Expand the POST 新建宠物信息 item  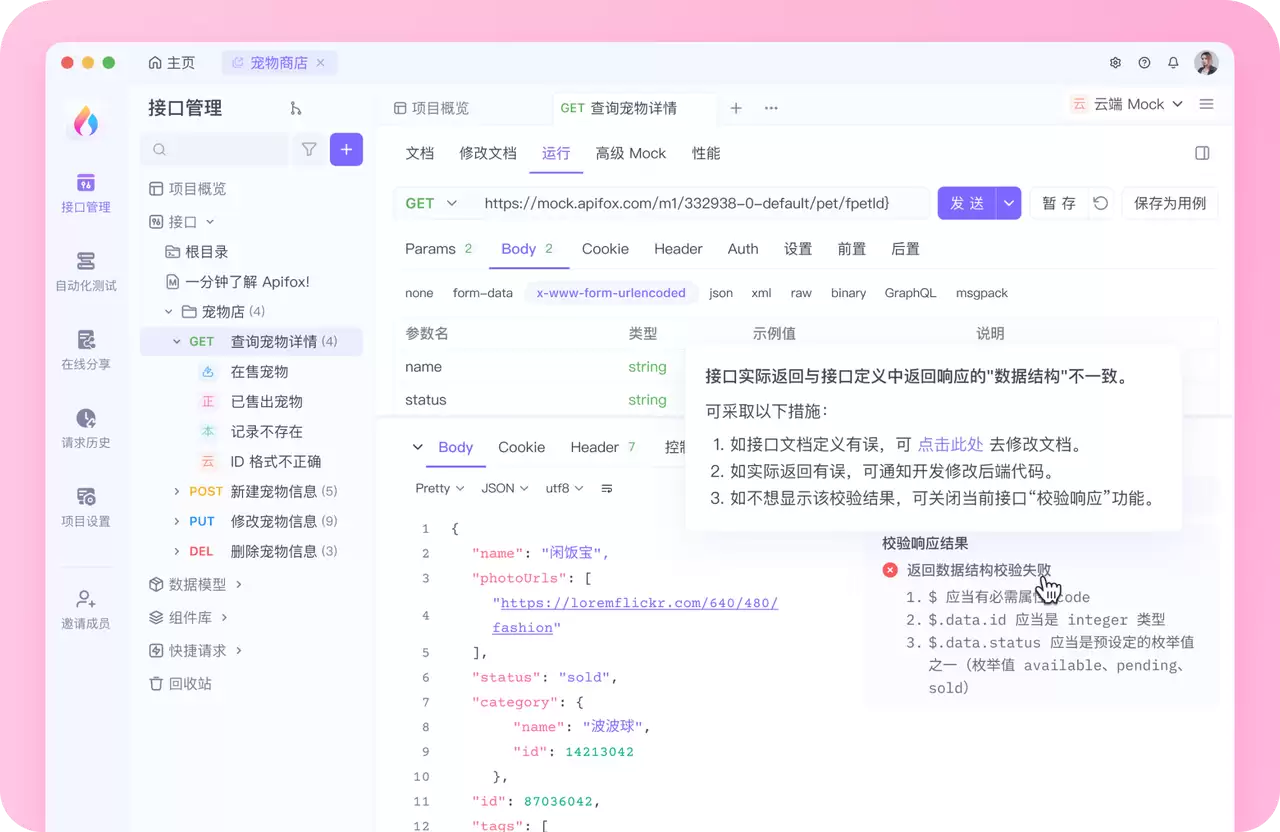coord(177,491)
